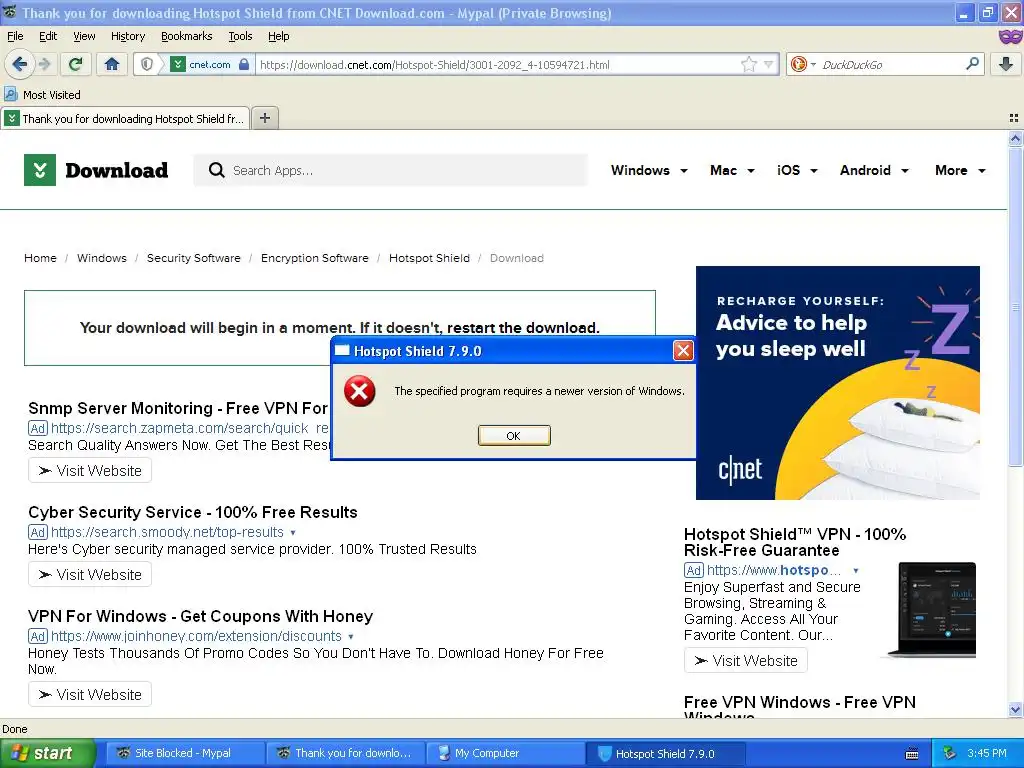Click the network tray icon near clock
Viewport: 1024px width, 768px height.
pyautogui.click(x=950, y=753)
